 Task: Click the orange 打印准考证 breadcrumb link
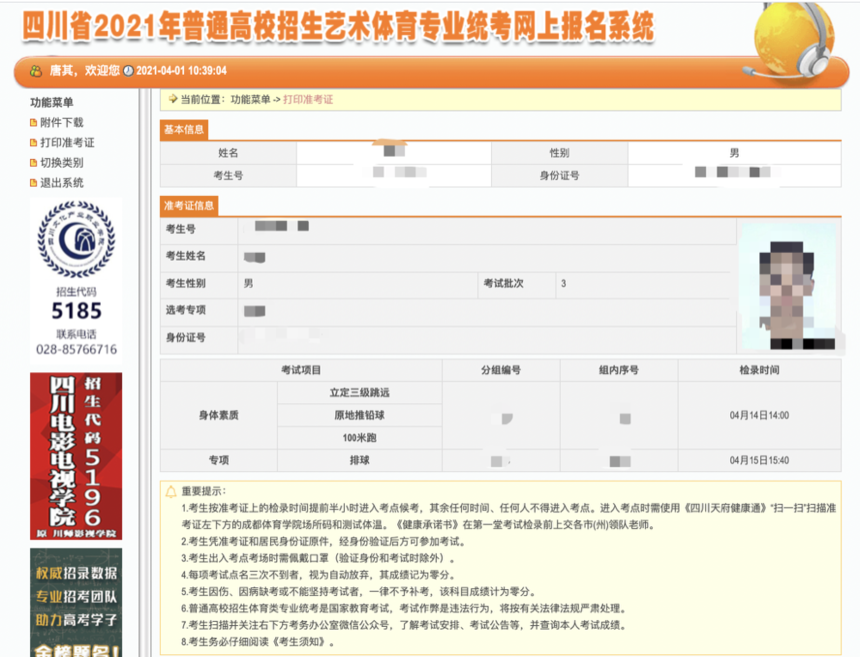click(308, 99)
